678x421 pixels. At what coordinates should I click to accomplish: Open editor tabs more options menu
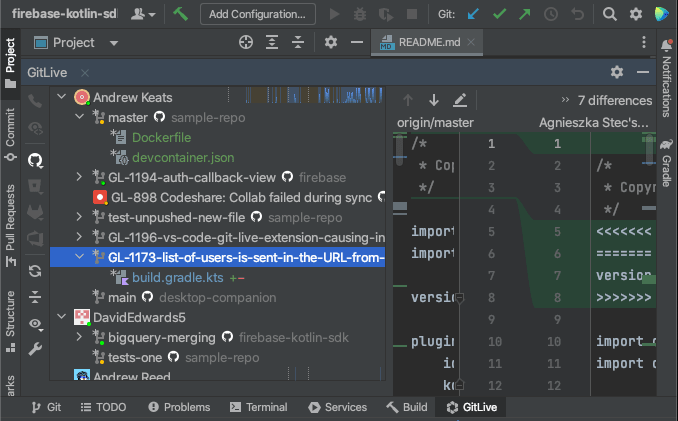coord(644,42)
